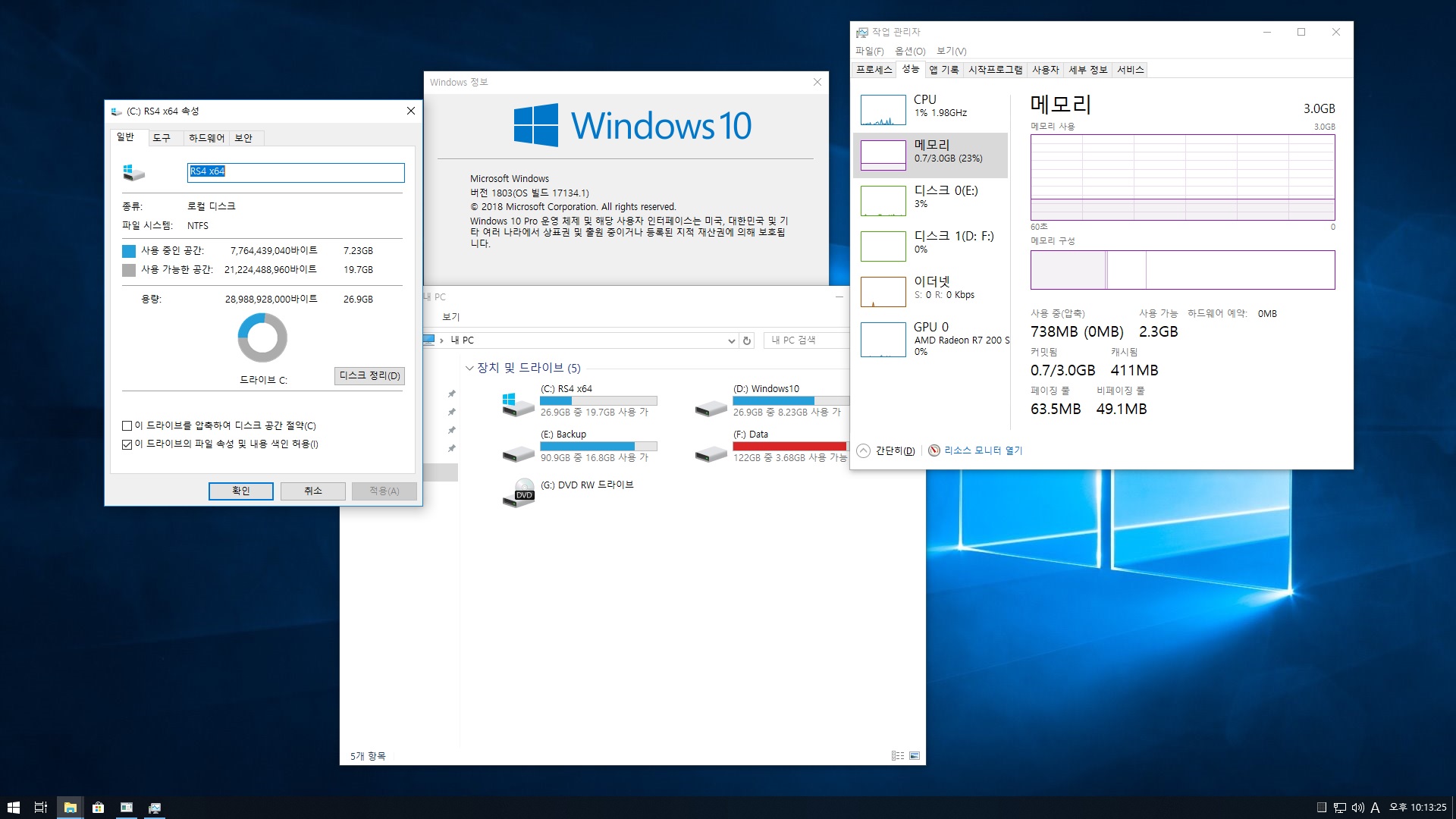Open the File menu in Task Manager
This screenshot has width=1456, height=819.
869,51
